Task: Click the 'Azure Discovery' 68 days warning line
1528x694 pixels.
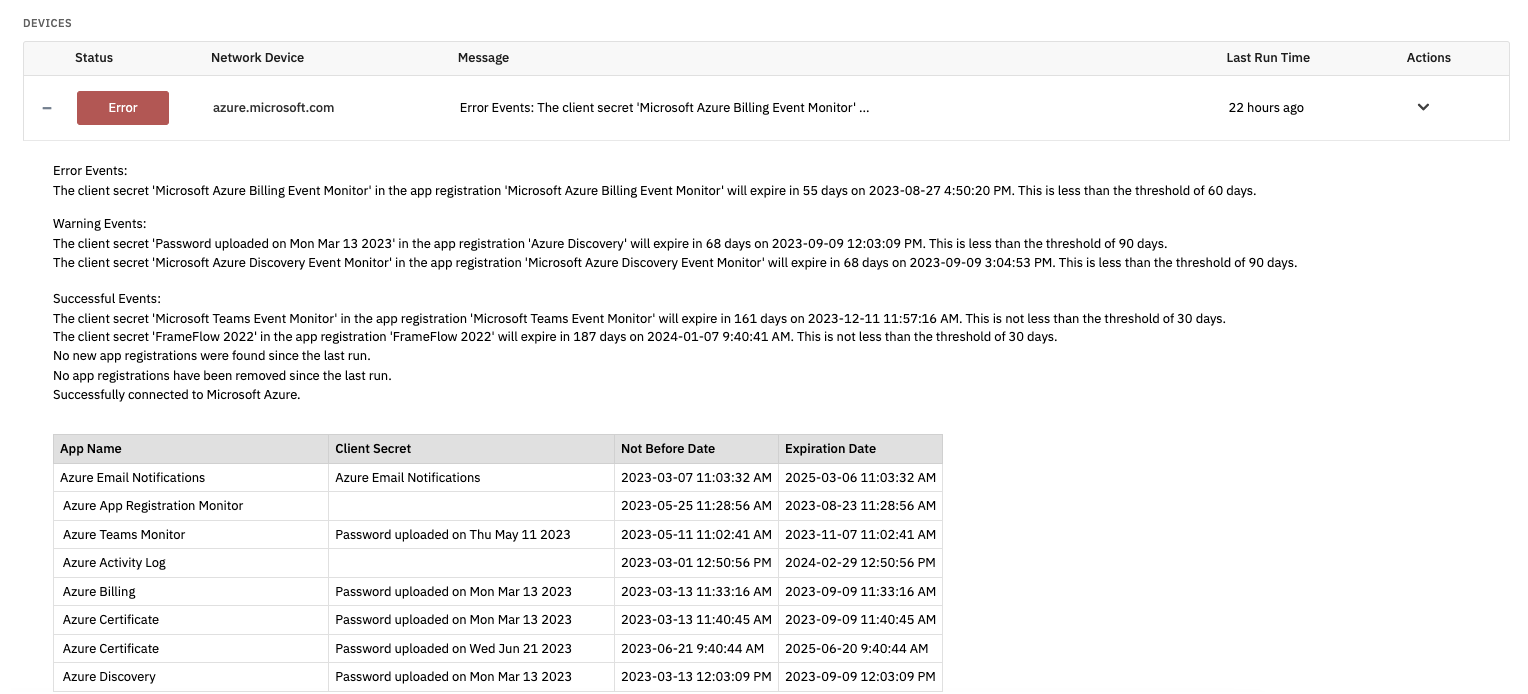Action: pyautogui.click(x=610, y=243)
